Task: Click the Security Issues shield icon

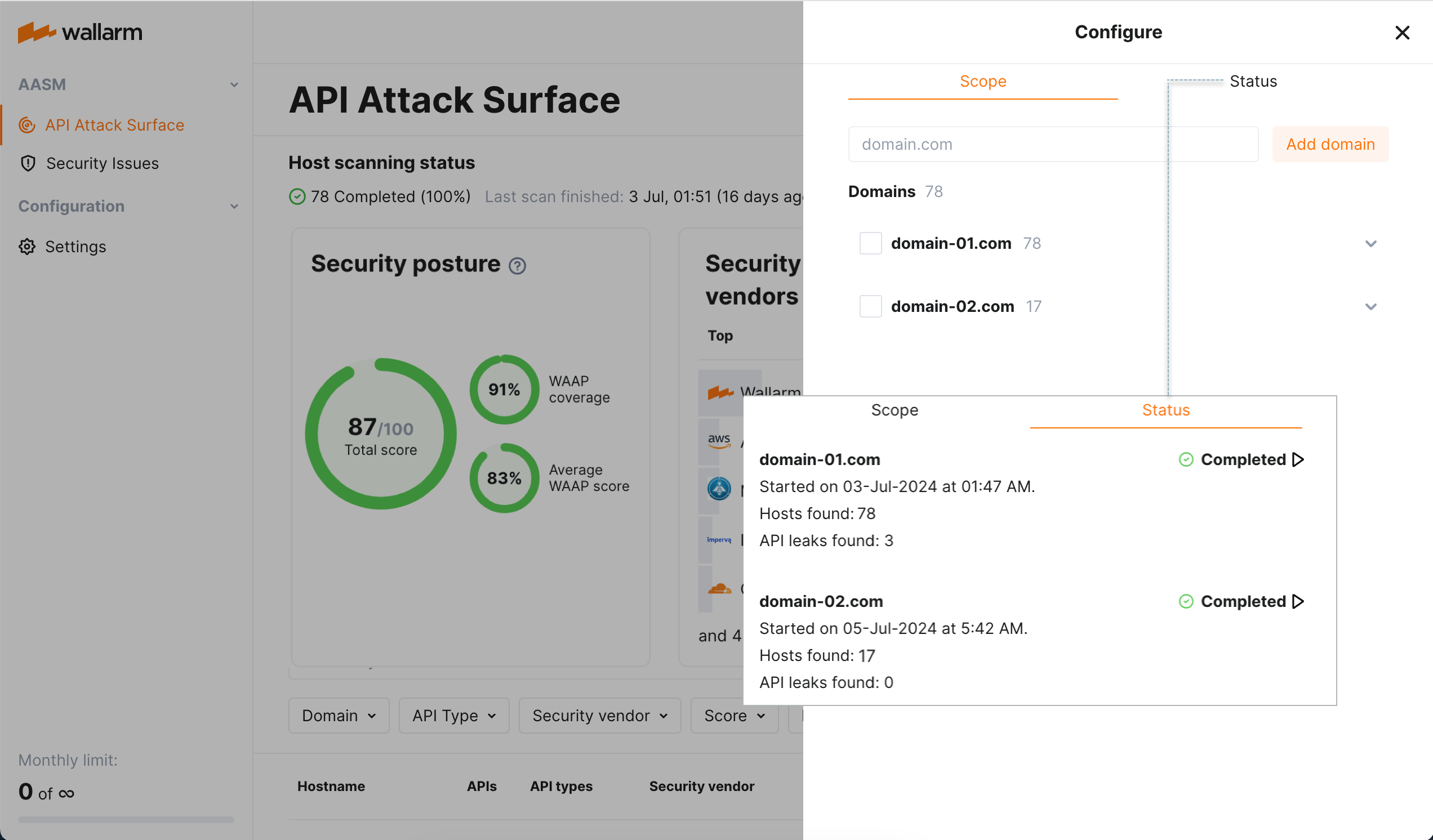Action: [28, 164]
